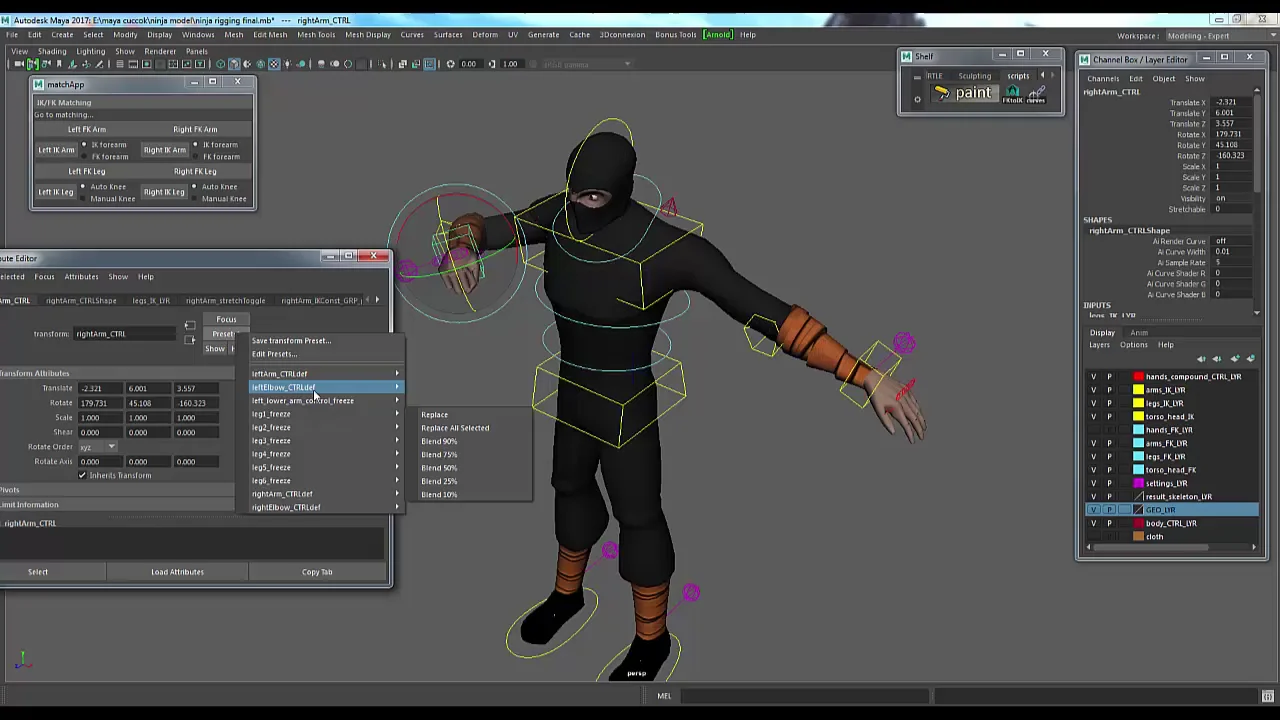Open the sRGB gamma view transform dropdown

tap(588, 64)
